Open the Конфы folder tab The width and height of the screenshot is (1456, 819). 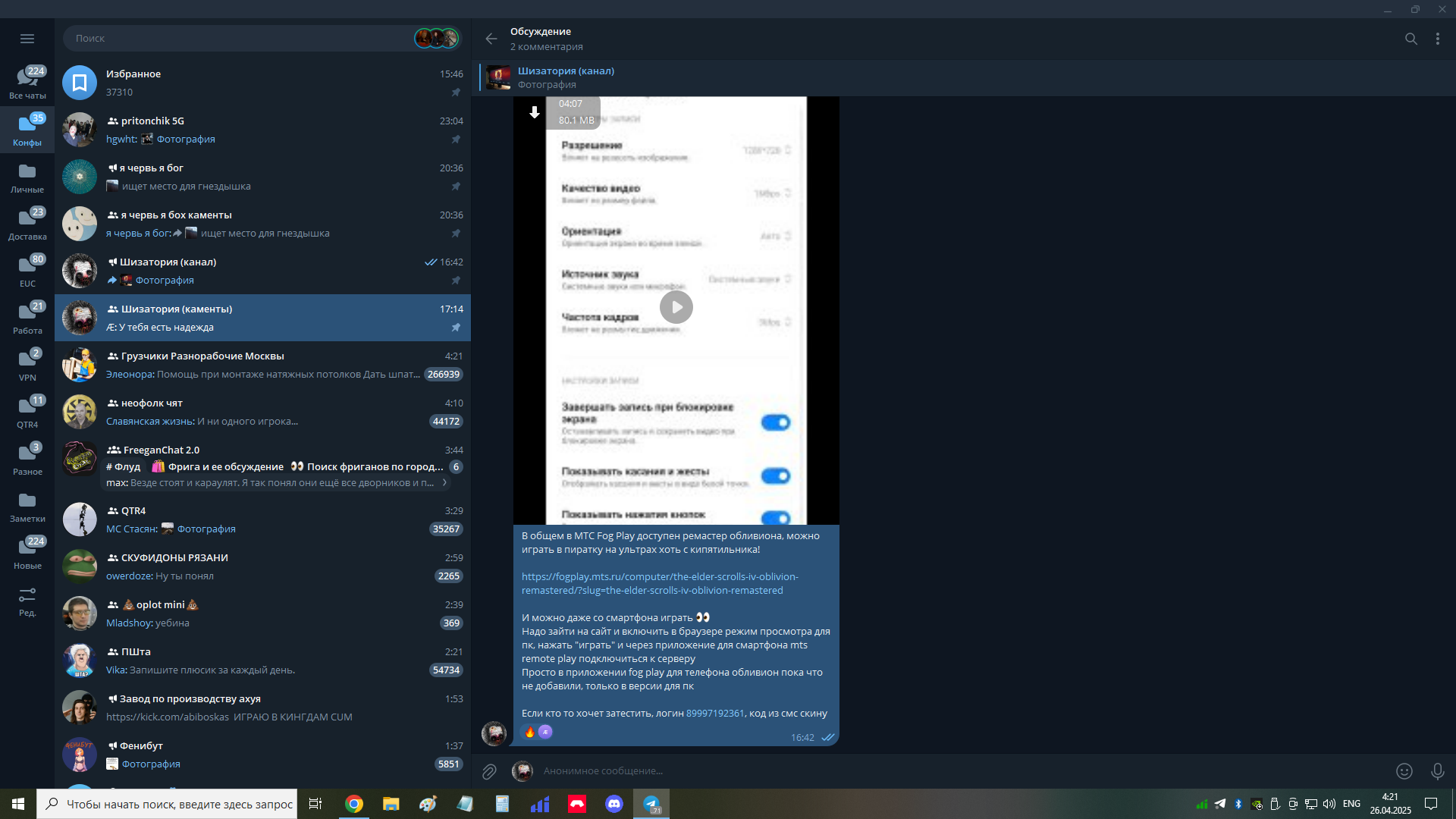tap(27, 130)
